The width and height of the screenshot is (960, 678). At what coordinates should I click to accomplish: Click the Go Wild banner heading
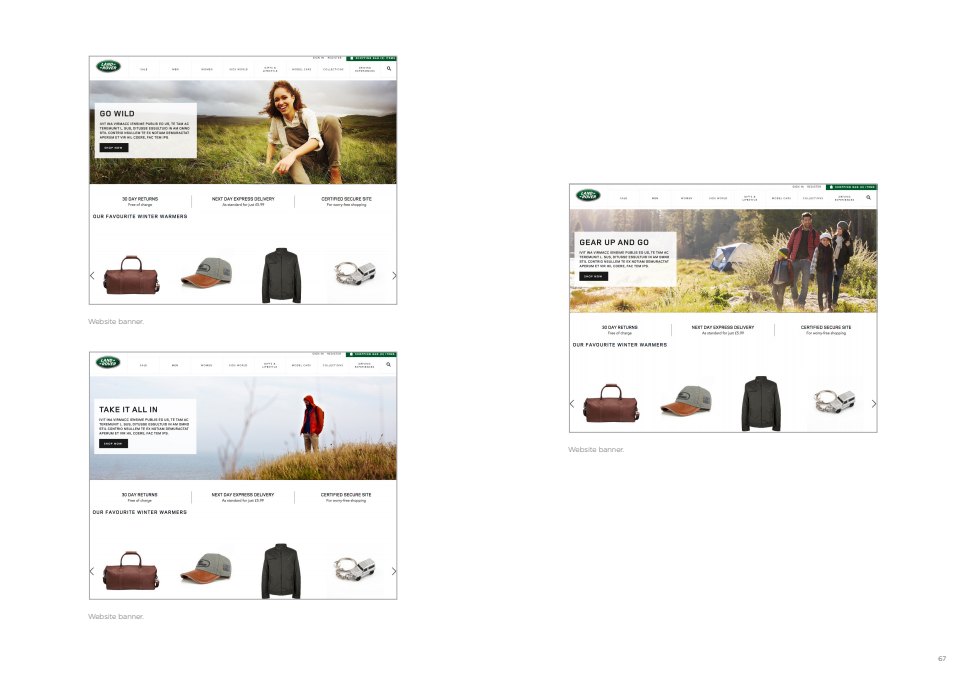click(117, 113)
